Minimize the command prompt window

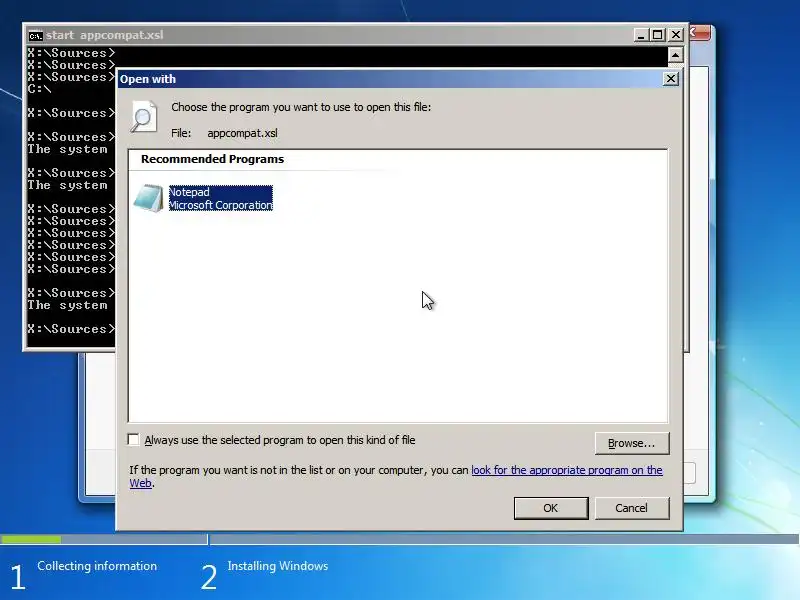[641, 35]
